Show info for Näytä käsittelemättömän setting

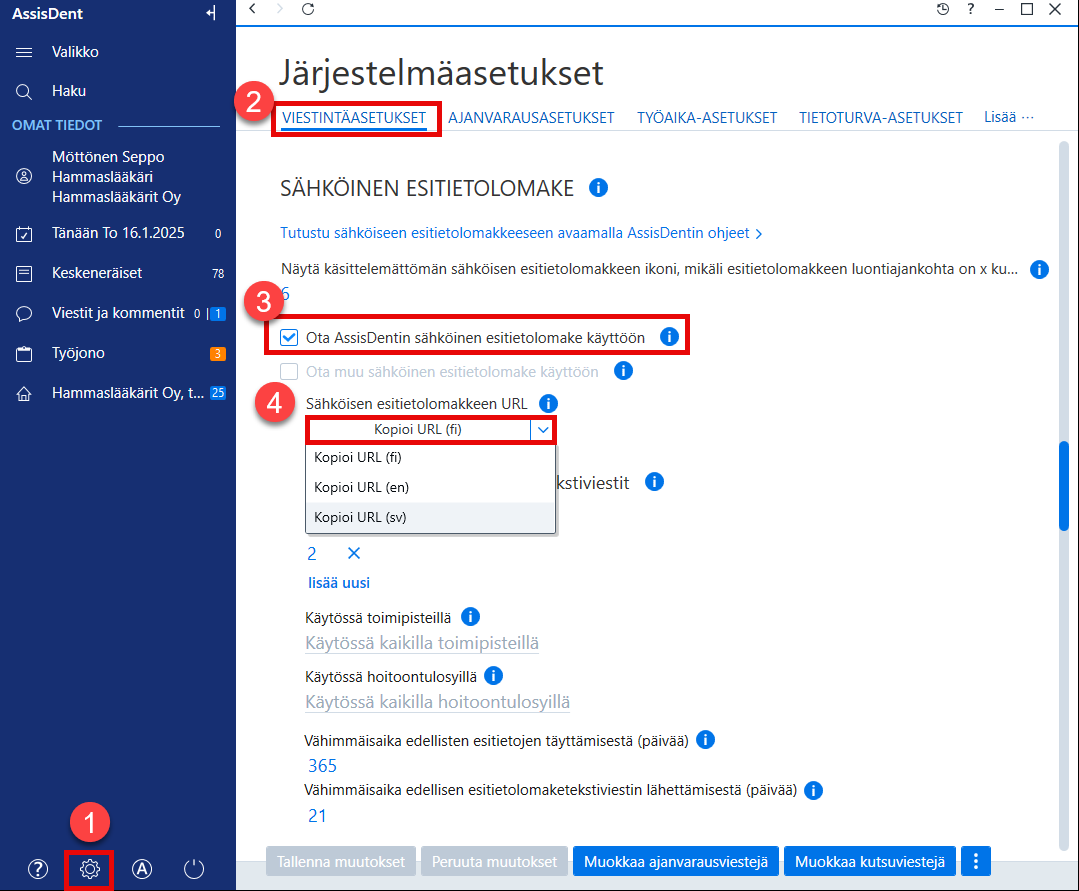[x=1039, y=269]
